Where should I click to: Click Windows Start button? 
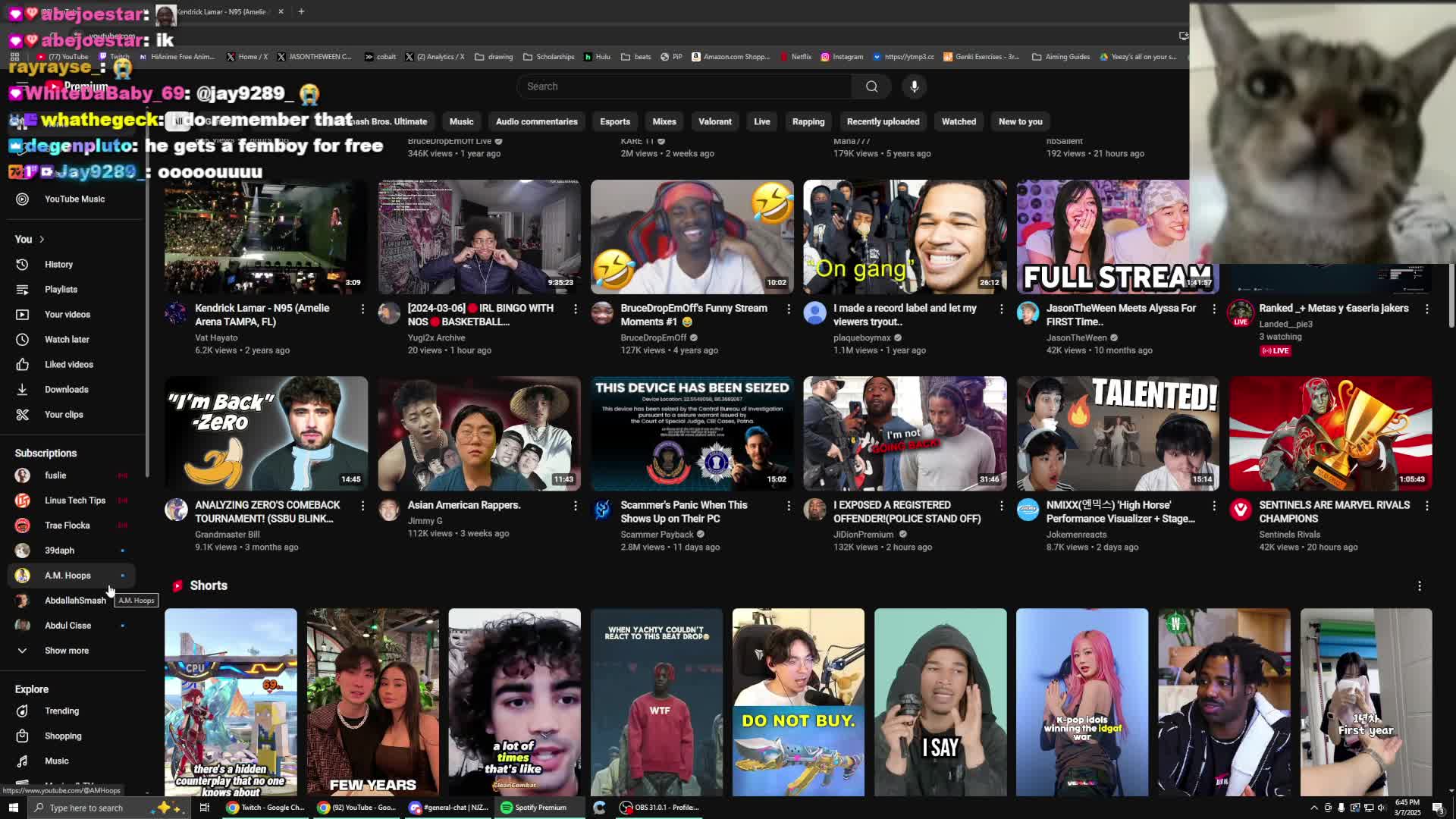[13, 808]
